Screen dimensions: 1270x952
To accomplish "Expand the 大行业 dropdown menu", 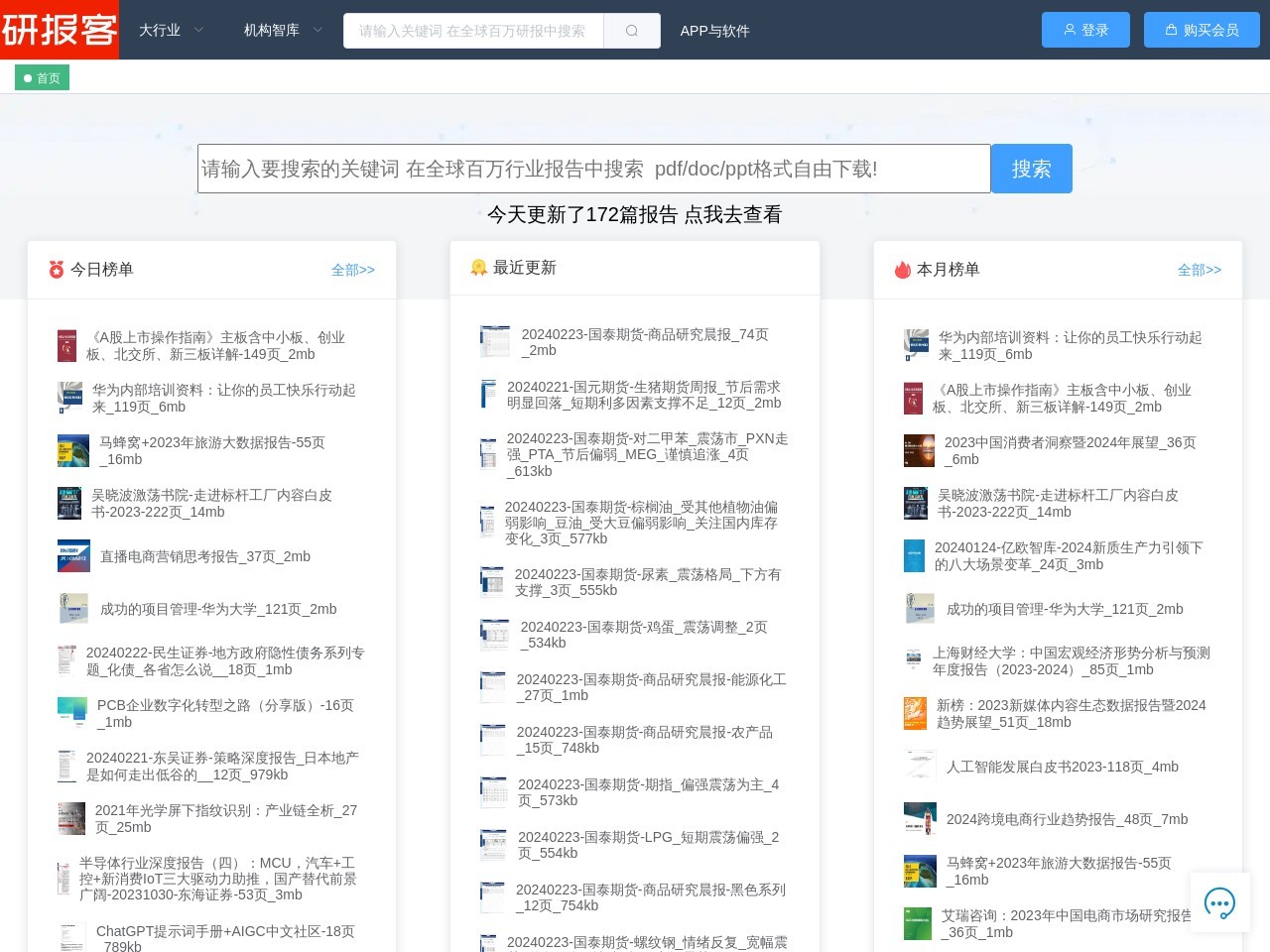I will pos(171,31).
